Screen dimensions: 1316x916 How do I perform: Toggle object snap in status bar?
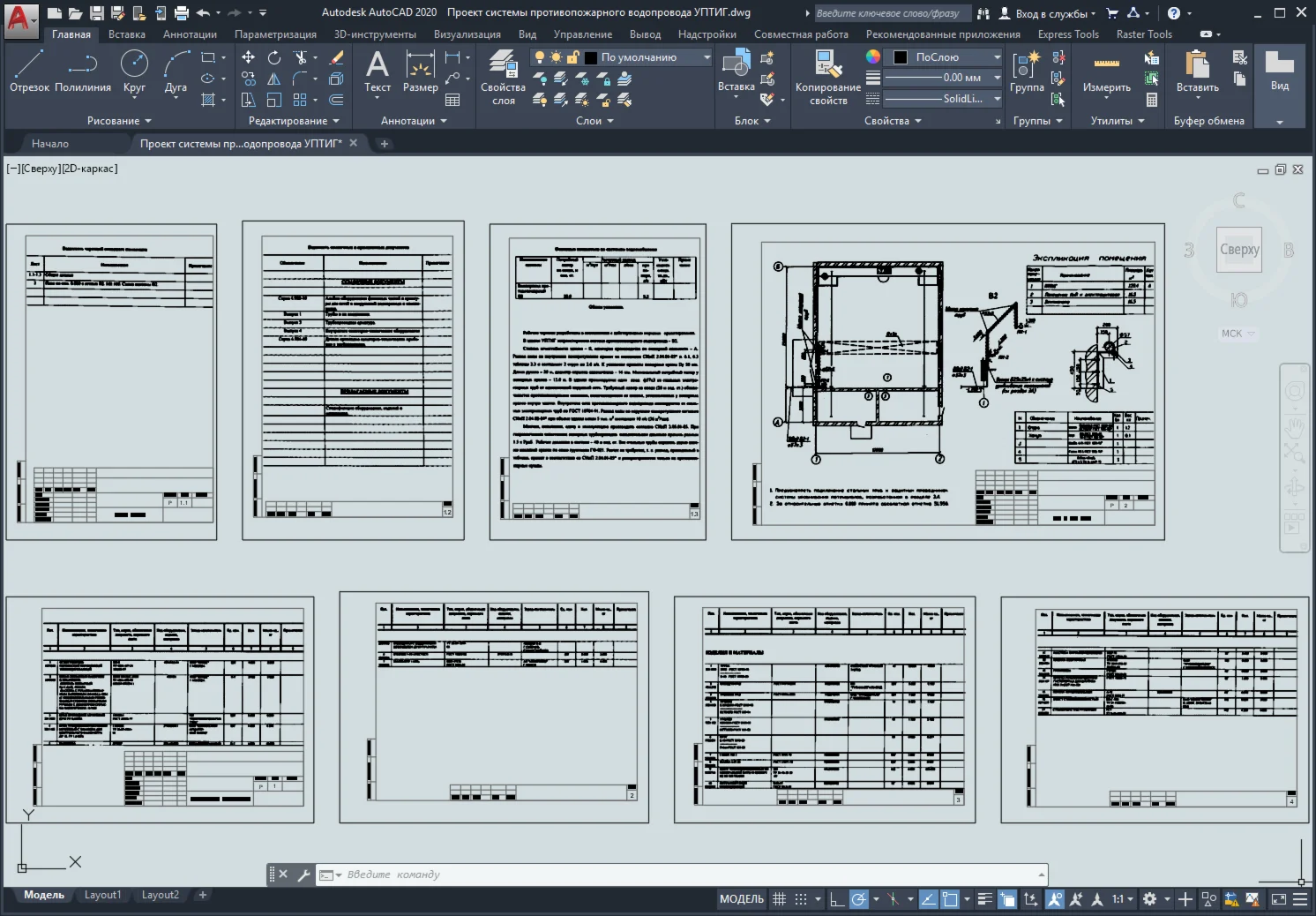[950, 899]
